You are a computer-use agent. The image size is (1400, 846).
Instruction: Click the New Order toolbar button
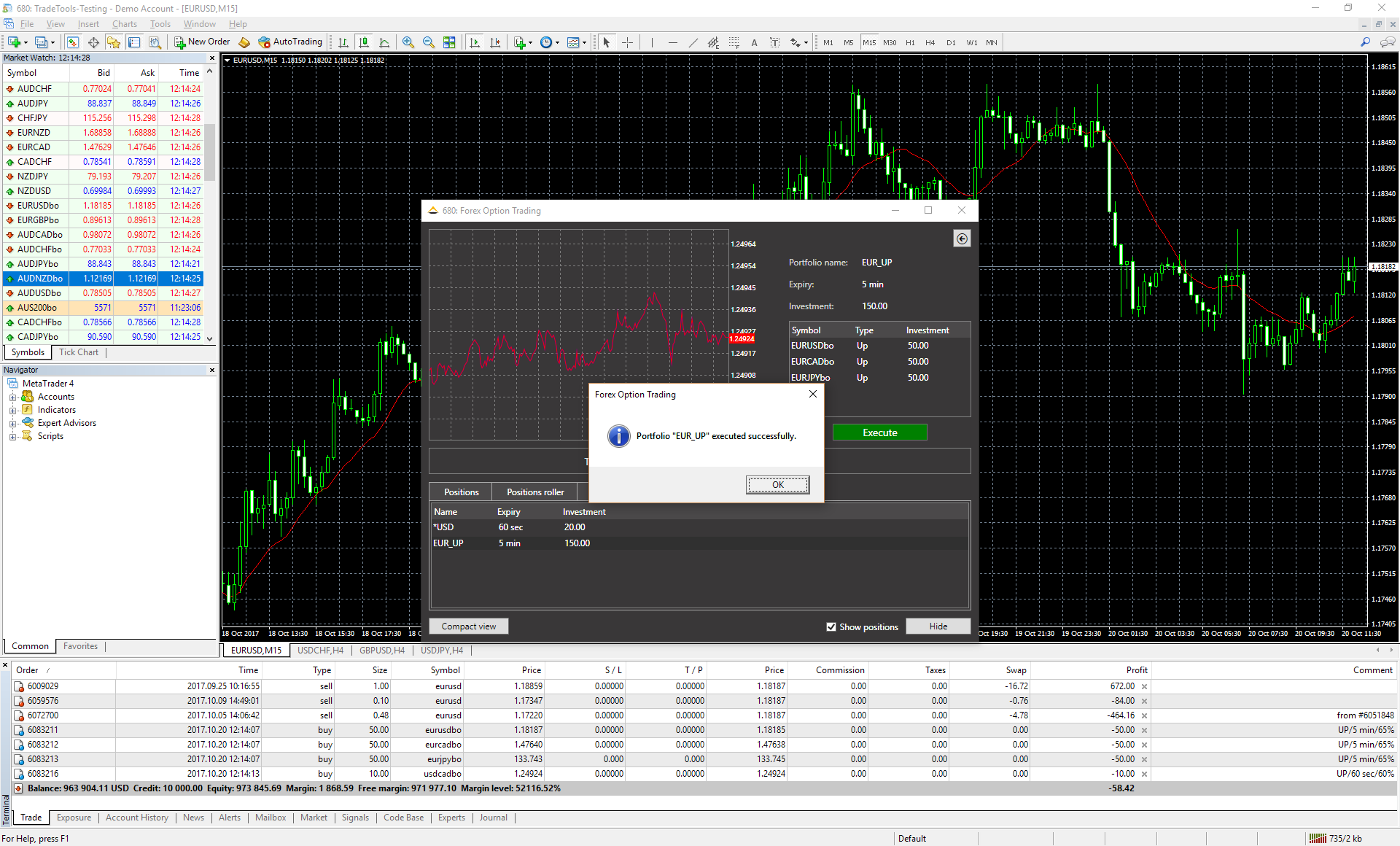(x=202, y=42)
